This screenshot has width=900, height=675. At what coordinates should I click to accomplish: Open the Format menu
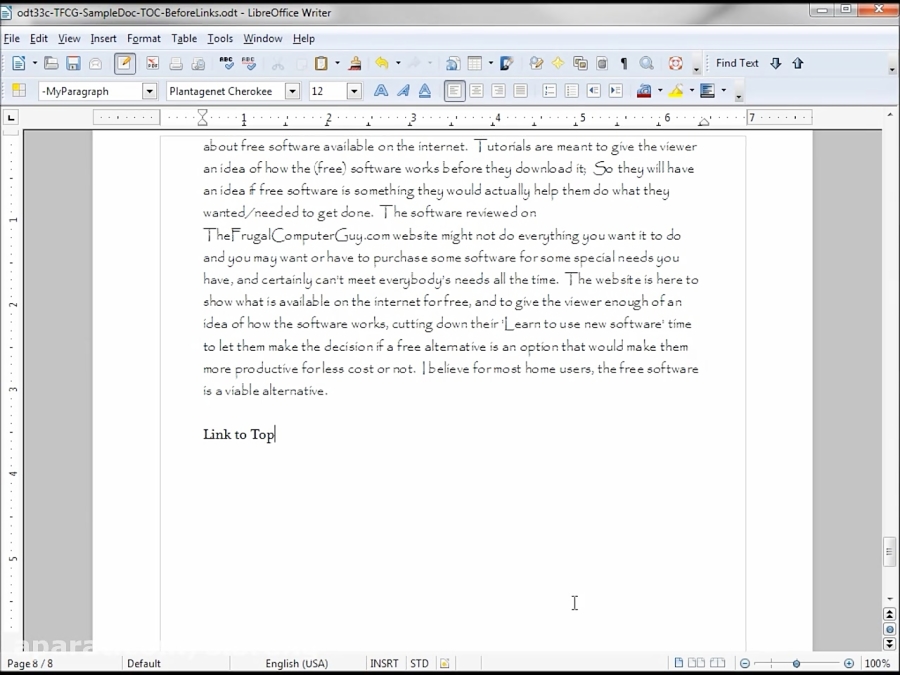point(143,38)
